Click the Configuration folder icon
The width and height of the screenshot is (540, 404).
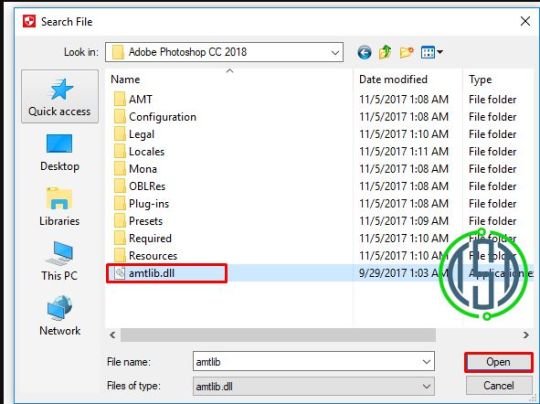click(x=120, y=117)
